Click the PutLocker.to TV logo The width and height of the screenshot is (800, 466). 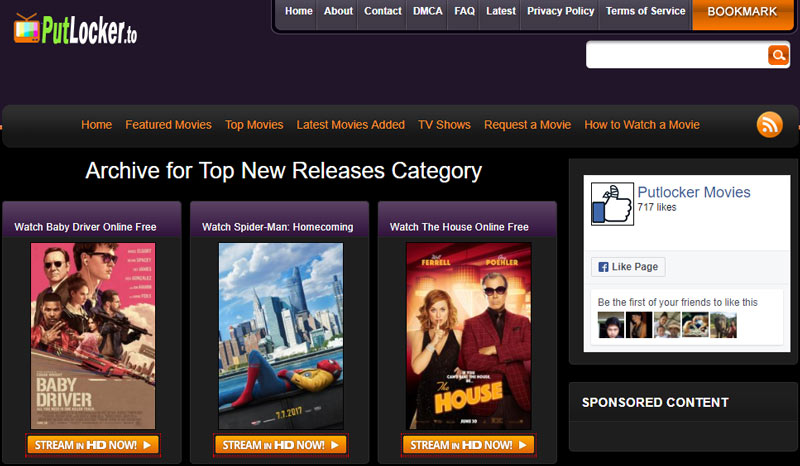[76, 29]
